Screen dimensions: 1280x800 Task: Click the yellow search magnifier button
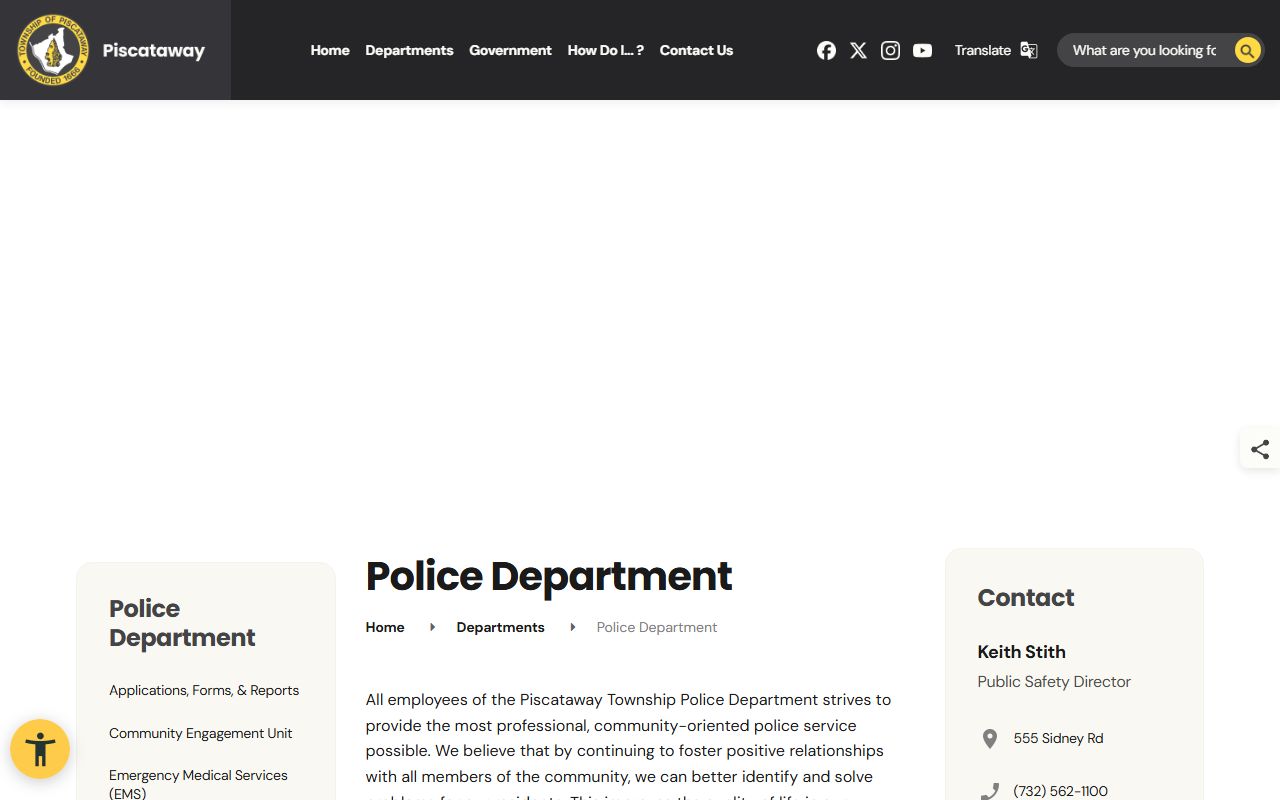(1247, 50)
